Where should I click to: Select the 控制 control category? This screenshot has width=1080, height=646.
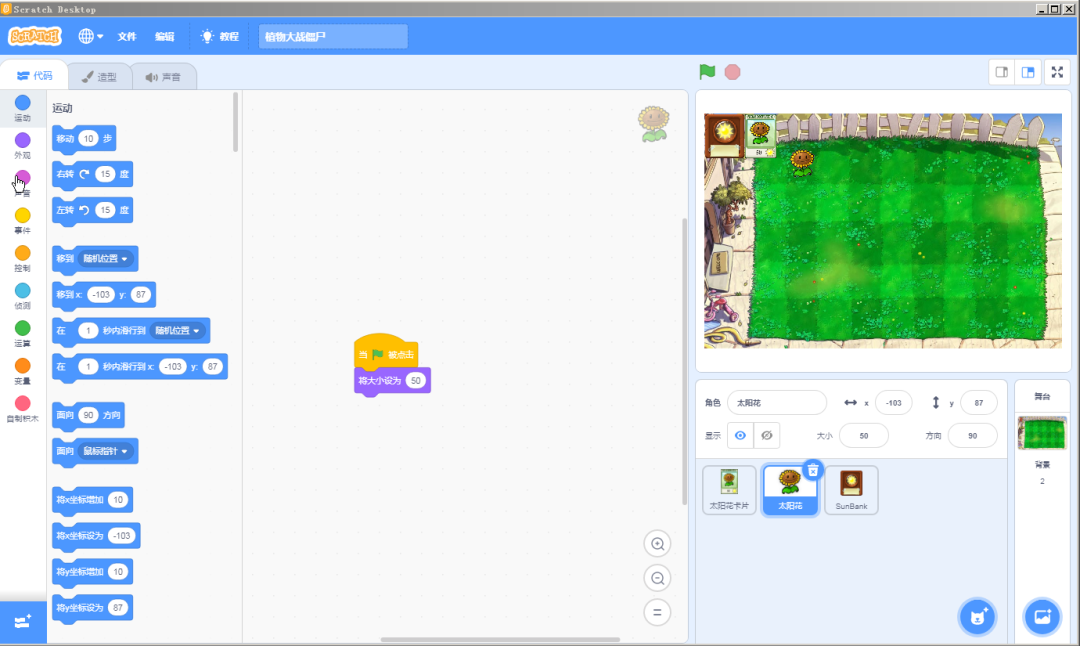(23, 259)
